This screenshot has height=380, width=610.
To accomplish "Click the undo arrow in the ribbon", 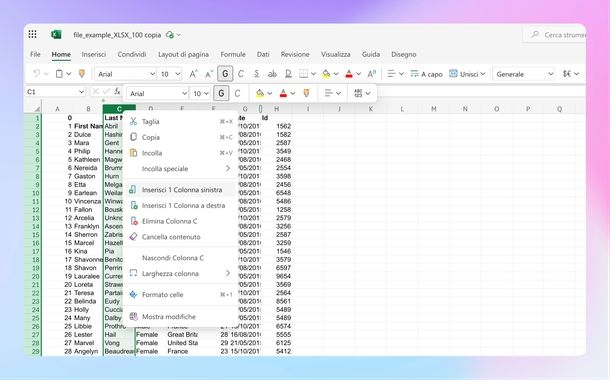I will click(x=36, y=74).
